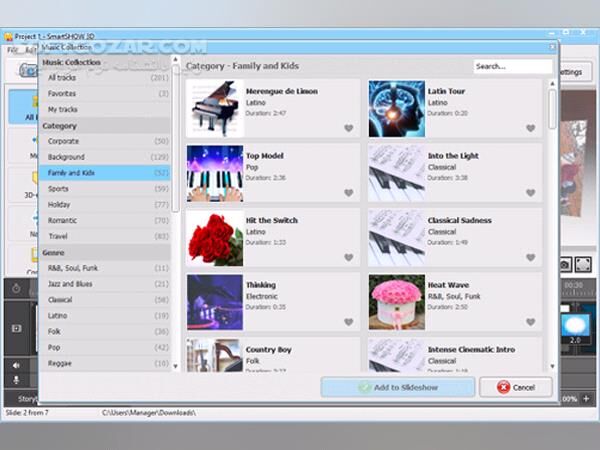Click the Search input field
Screen dimensions: 600x450
pos(512,67)
